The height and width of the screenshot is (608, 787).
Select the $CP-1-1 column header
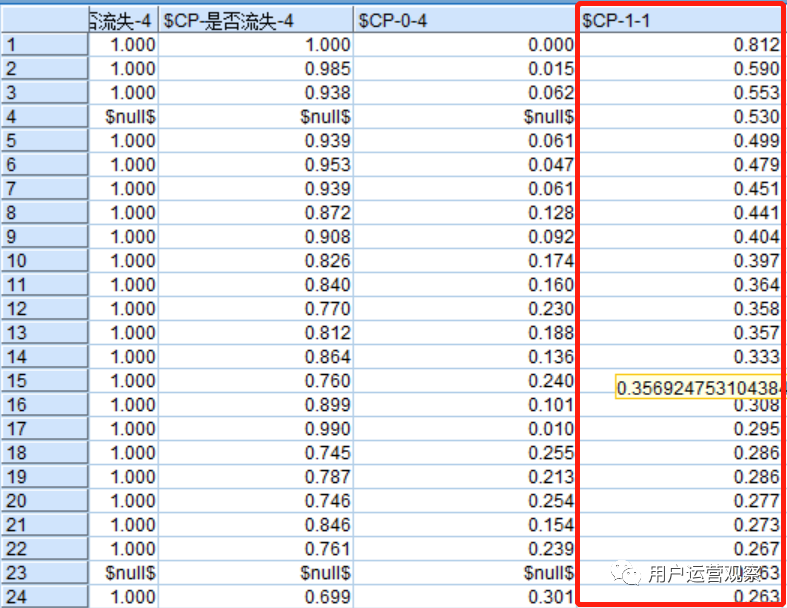point(680,21)
